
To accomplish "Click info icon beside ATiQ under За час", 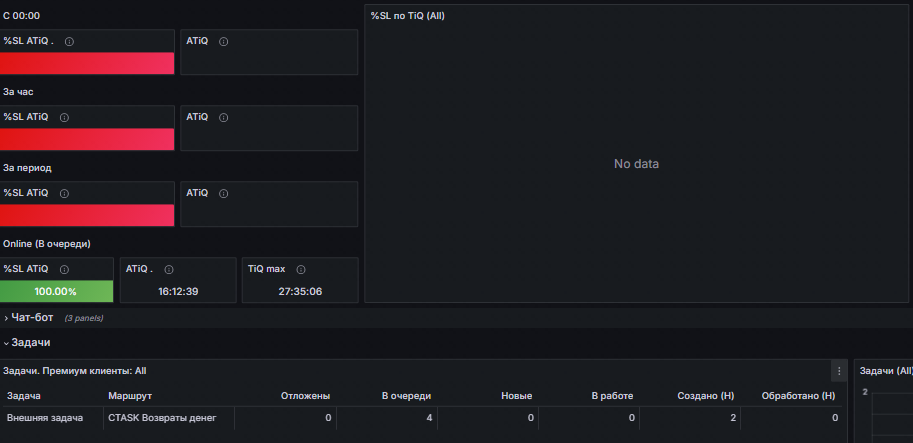I will pyautogui.click(x=224, y=118).
